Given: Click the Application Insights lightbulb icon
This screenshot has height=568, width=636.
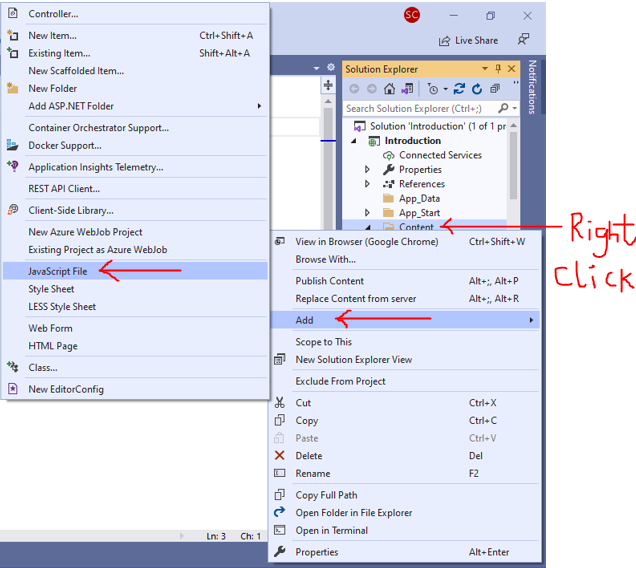Looking at the screenshot, I should [x=13, y=166].
